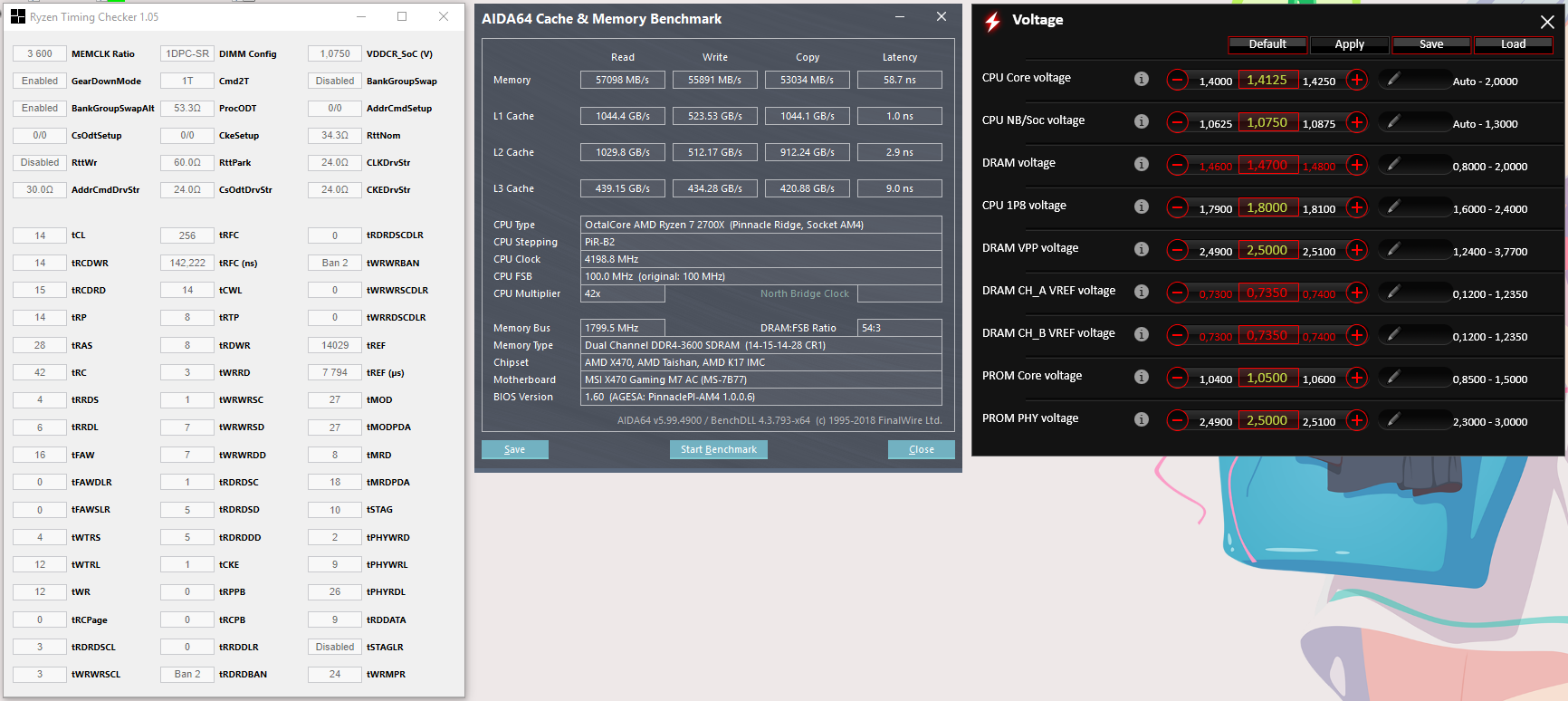
Task: Click Default button in Voltage window
Action: tap(1267, 44)
